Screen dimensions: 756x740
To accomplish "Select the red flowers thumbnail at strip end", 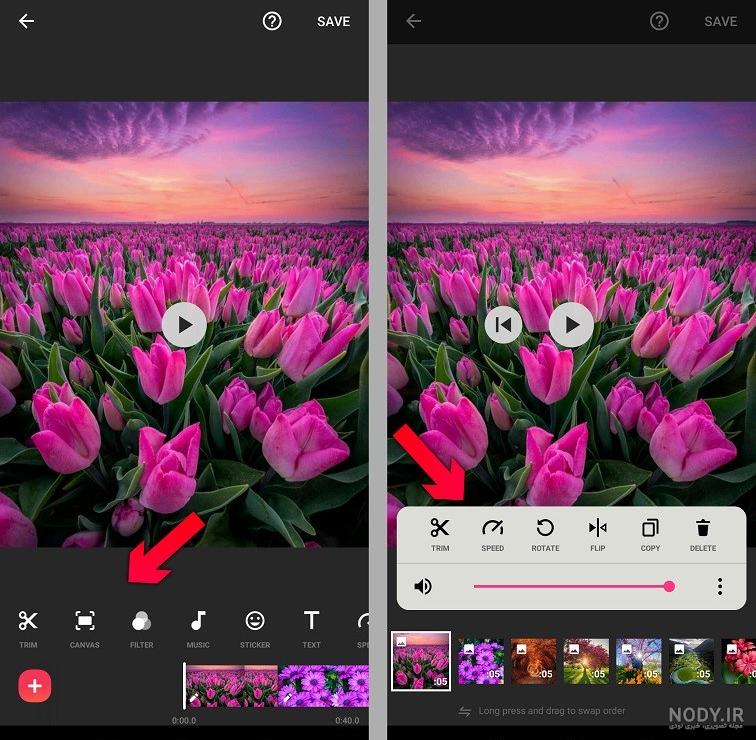I will pos(739,661).
